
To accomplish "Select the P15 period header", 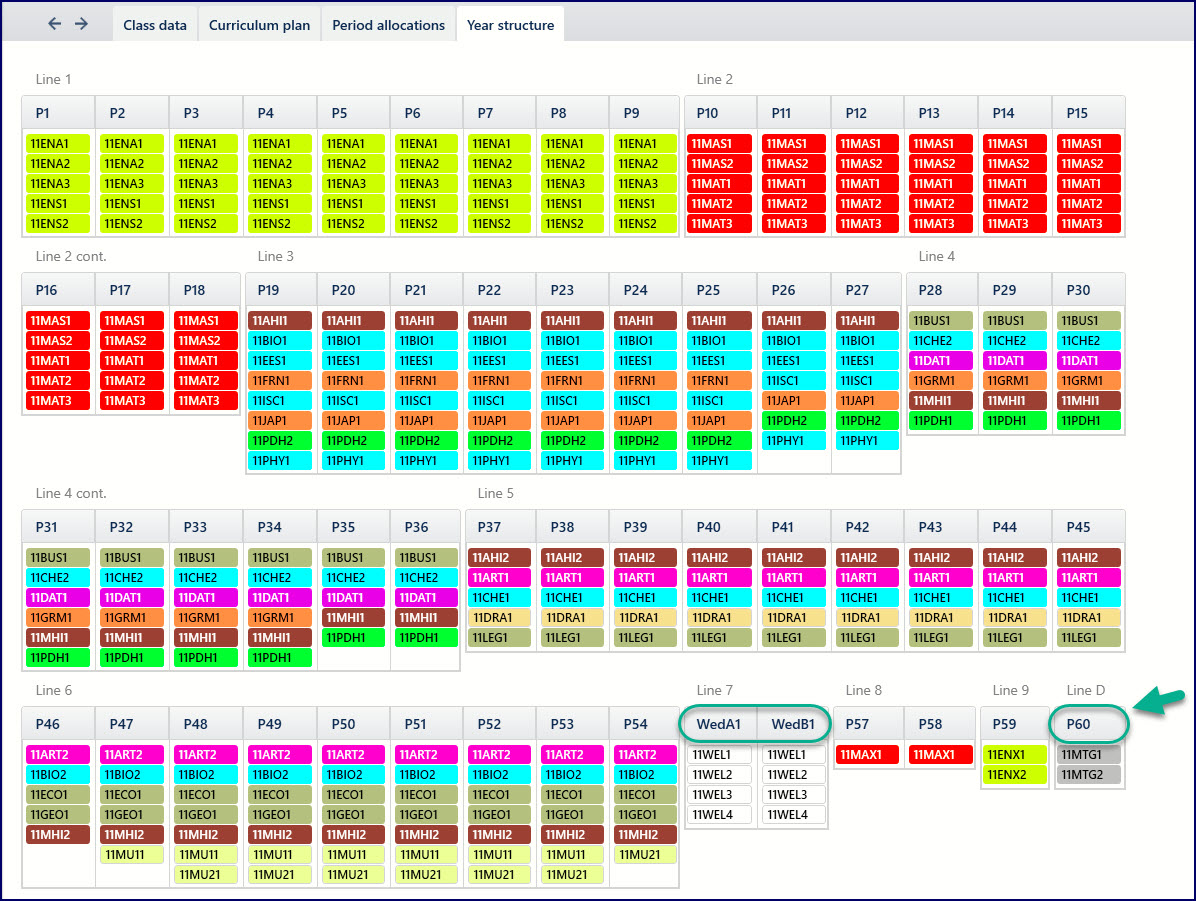I will (1088, 113).
